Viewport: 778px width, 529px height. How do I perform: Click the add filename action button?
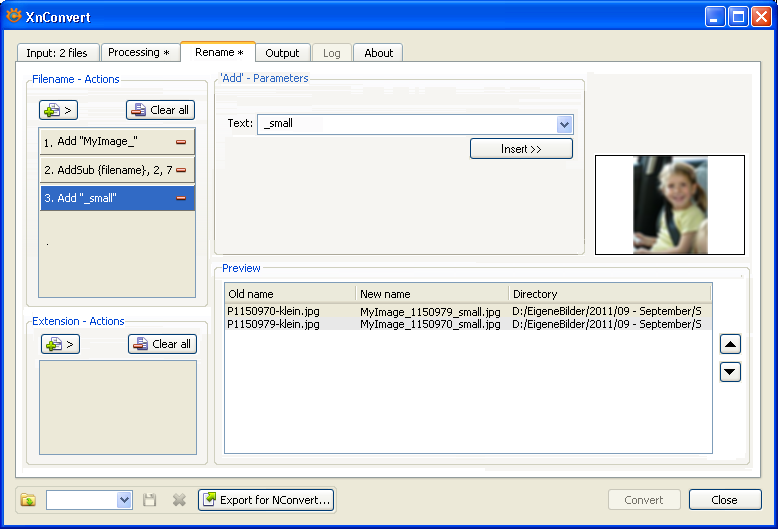pyautogui.click(x=59, y=110)
